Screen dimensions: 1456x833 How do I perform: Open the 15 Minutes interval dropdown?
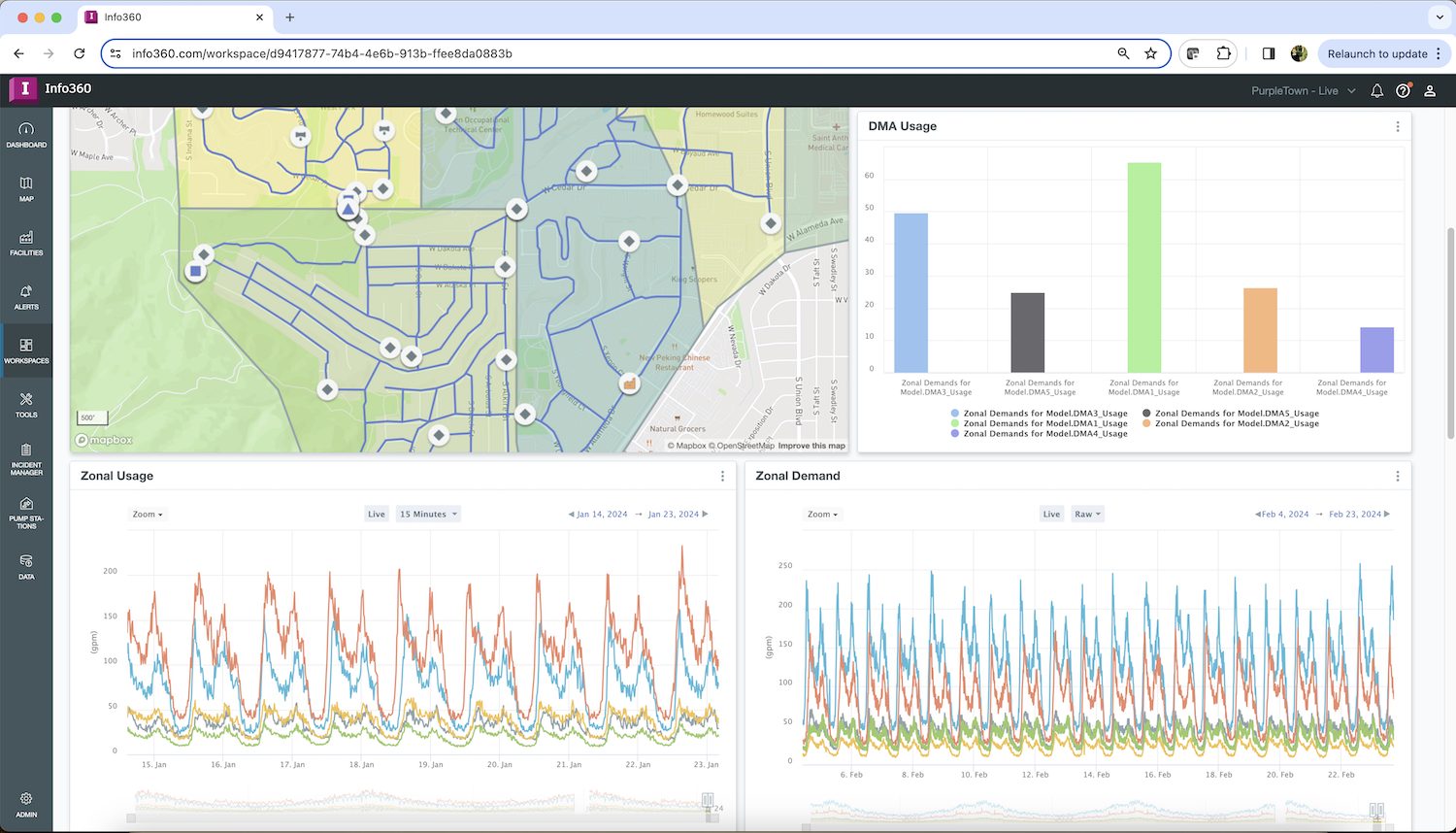click(x=428, y=514)
